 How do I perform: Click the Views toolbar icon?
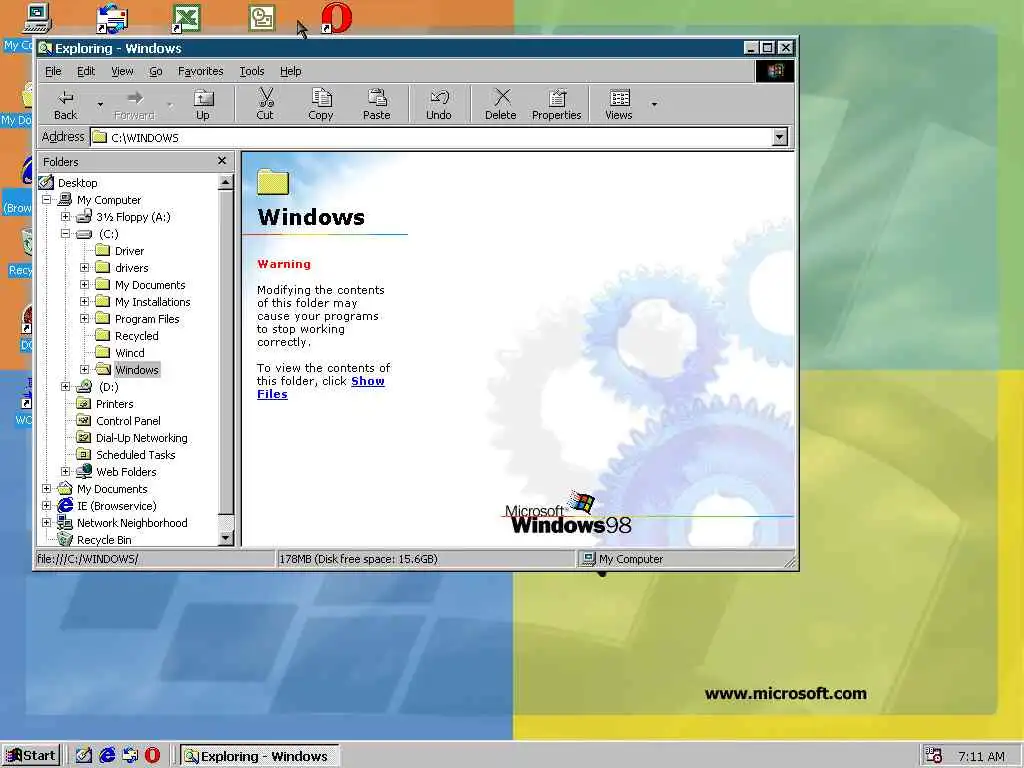click(618, 104)
